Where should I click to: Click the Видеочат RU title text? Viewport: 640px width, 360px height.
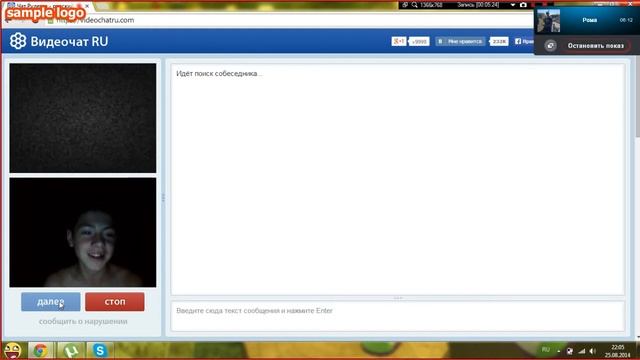pyautogui.click(x=69, y=42)
